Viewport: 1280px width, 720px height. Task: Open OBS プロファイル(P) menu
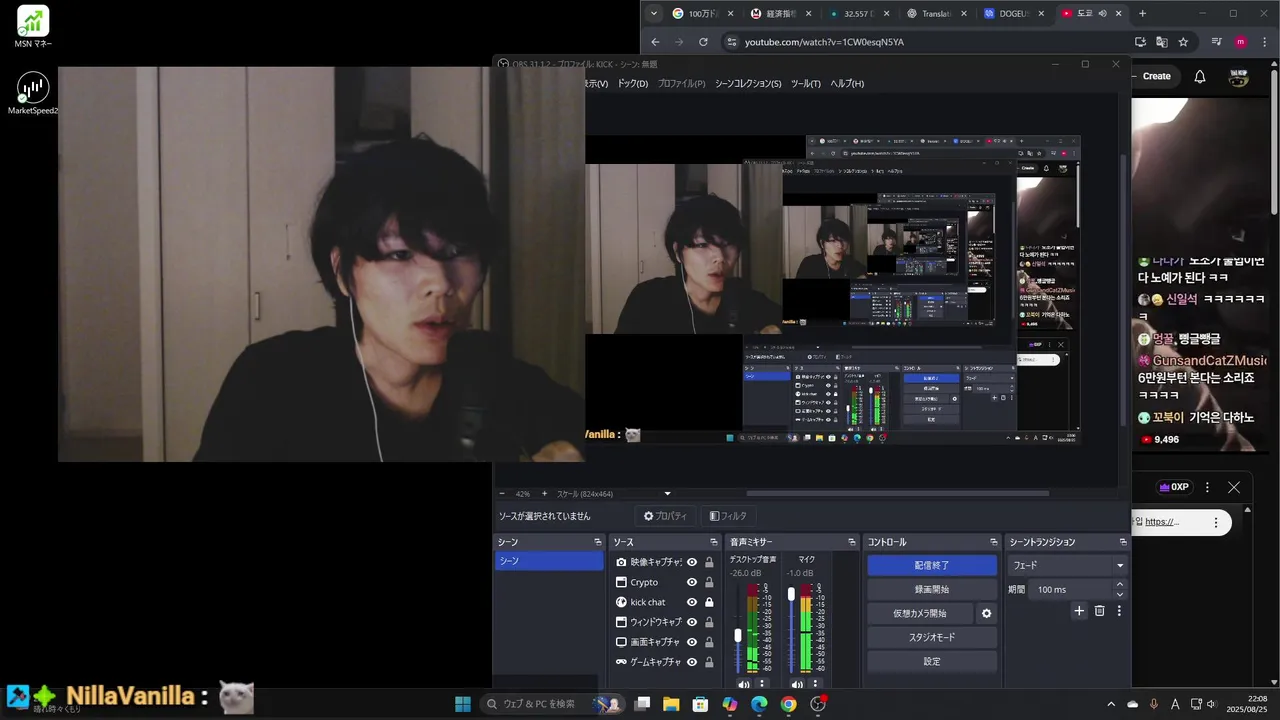coord(681,84)
